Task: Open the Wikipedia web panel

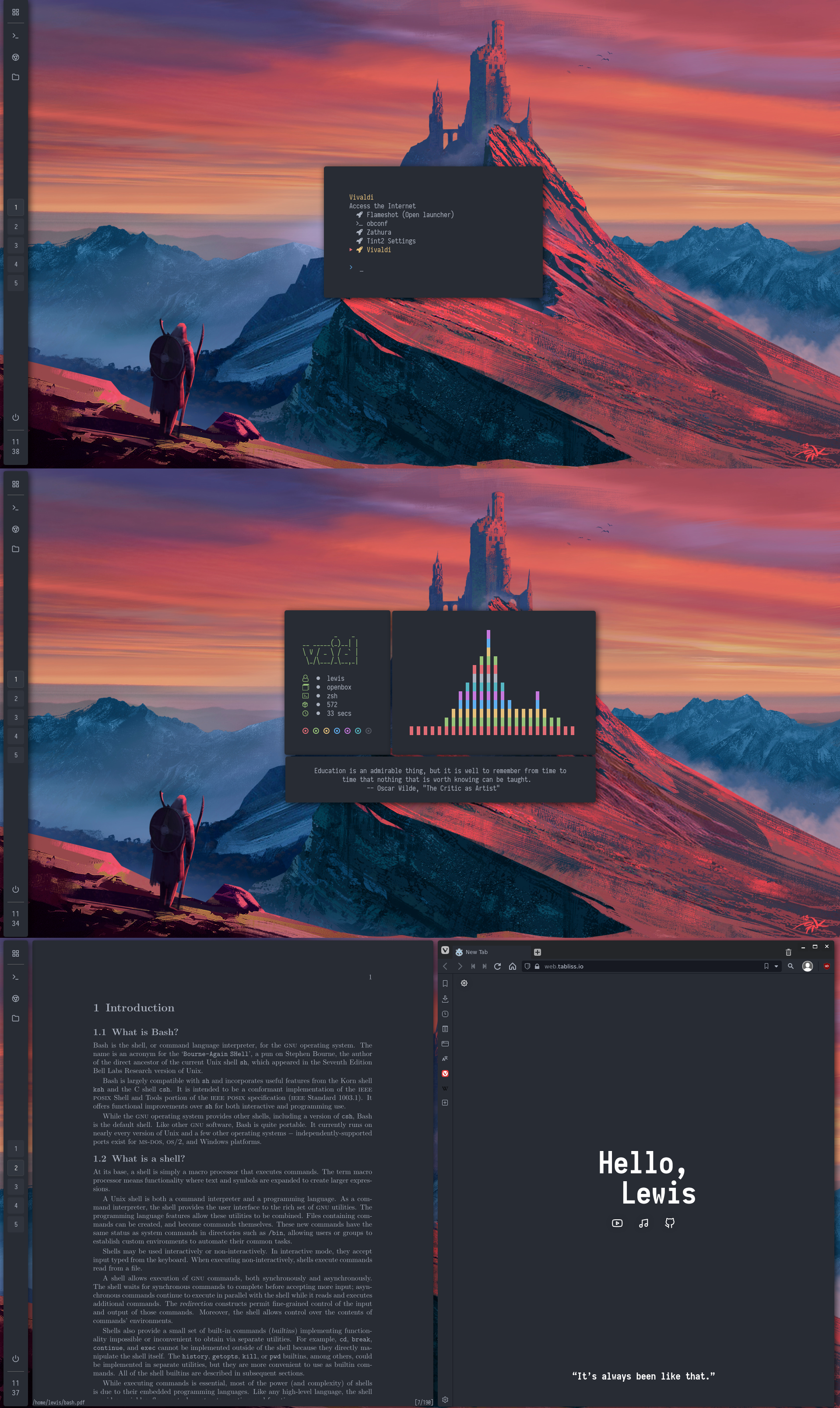Action: pos(445,1088)
